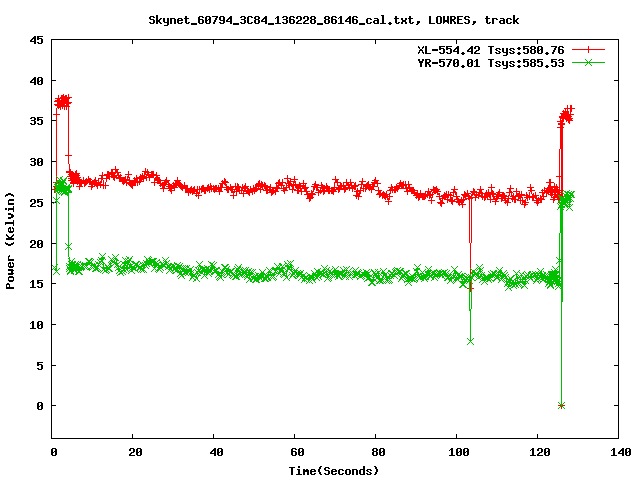640x480 pixels.
Task: Click x-axis tick label 40
Action: 216,452
